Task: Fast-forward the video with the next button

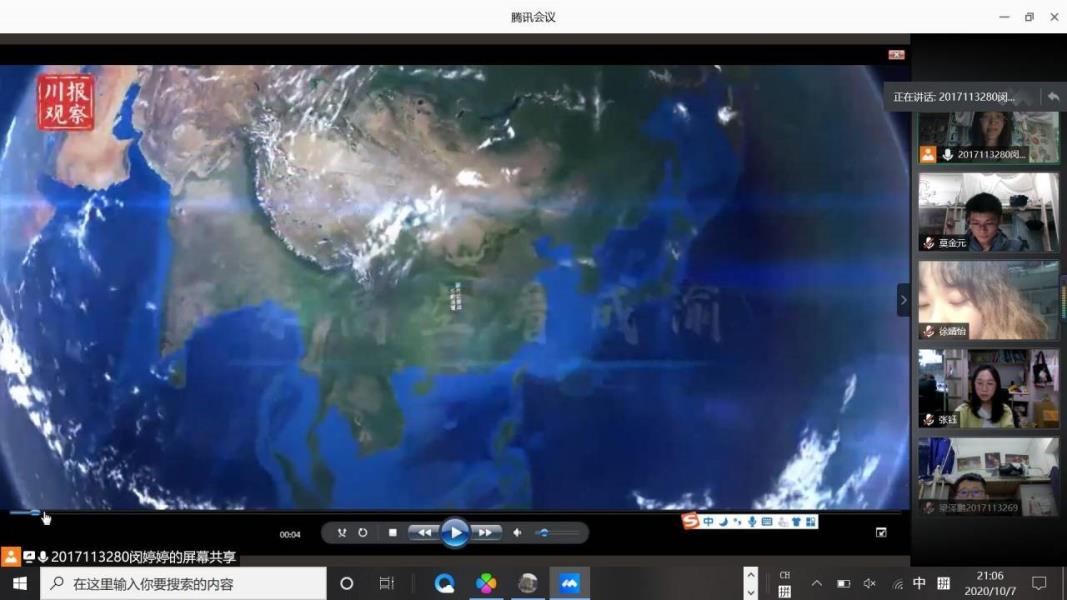Action: [486, 533]
